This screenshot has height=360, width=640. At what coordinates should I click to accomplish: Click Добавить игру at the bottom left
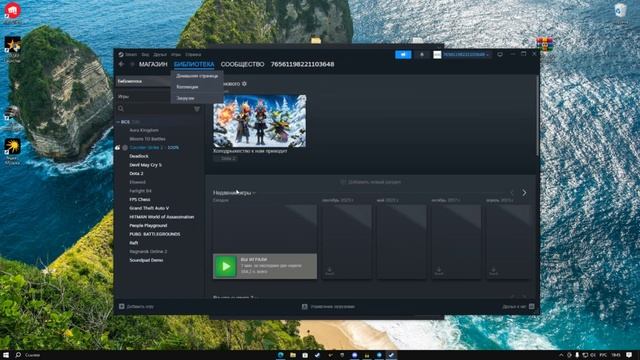tap(137, 307)
